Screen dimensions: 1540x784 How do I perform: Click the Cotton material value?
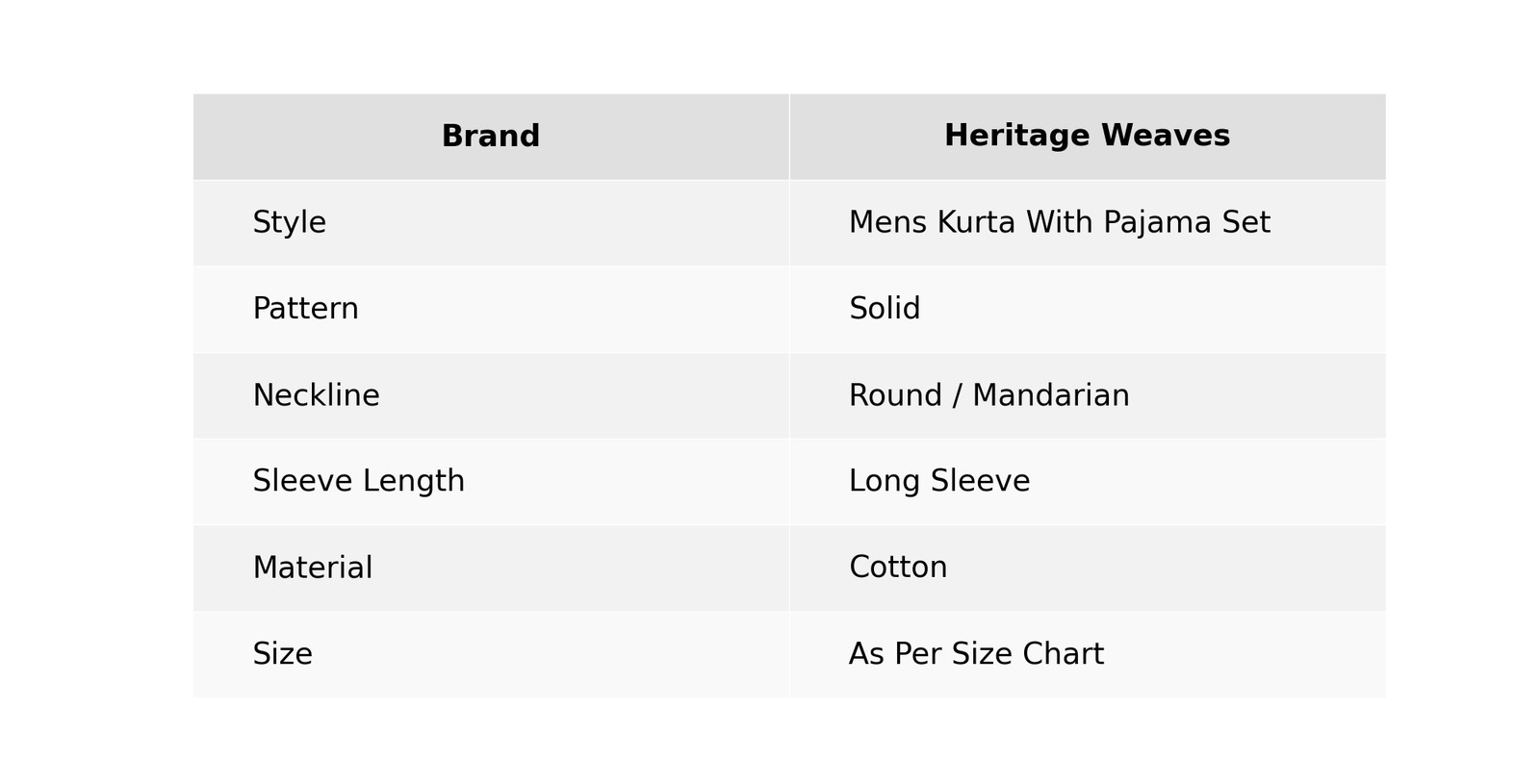coord(898,568)
